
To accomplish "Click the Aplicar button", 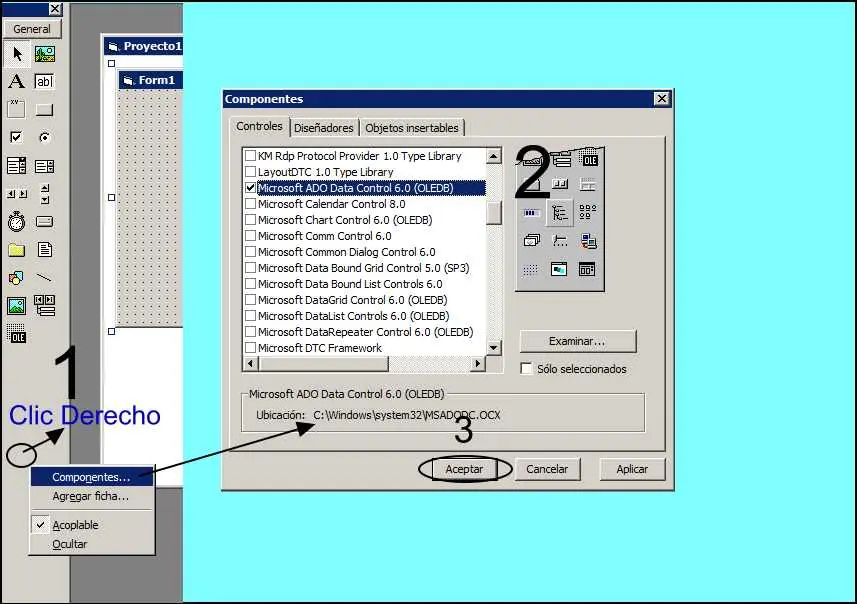I will click(632, 469).
